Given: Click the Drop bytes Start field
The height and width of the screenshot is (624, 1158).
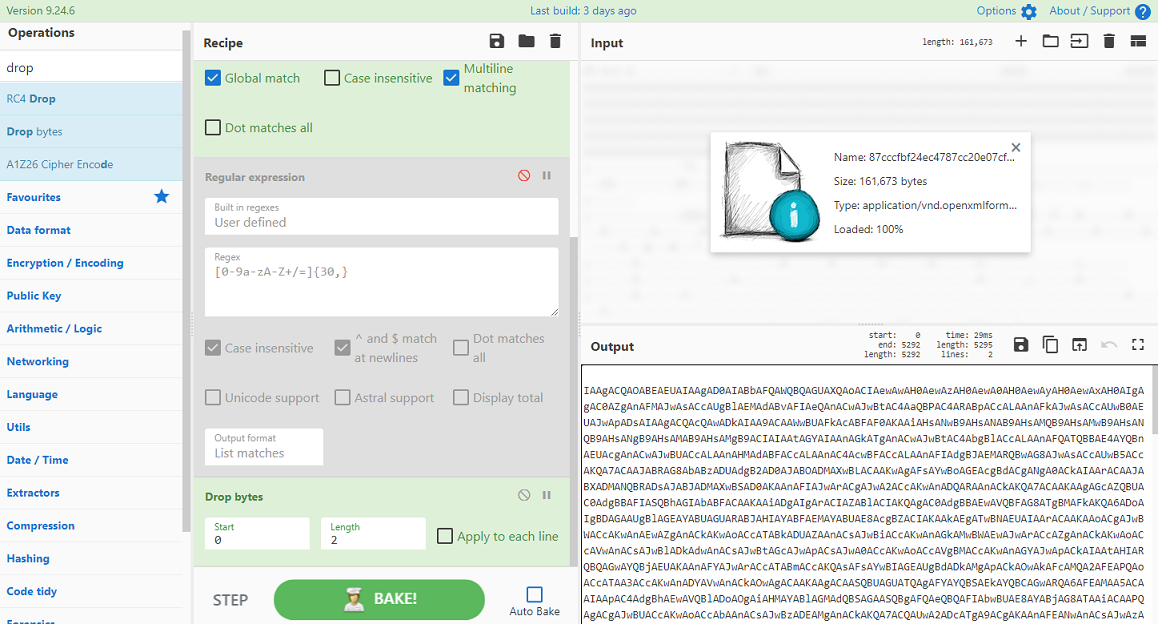Looking at the screenshot, I should 257,533.
